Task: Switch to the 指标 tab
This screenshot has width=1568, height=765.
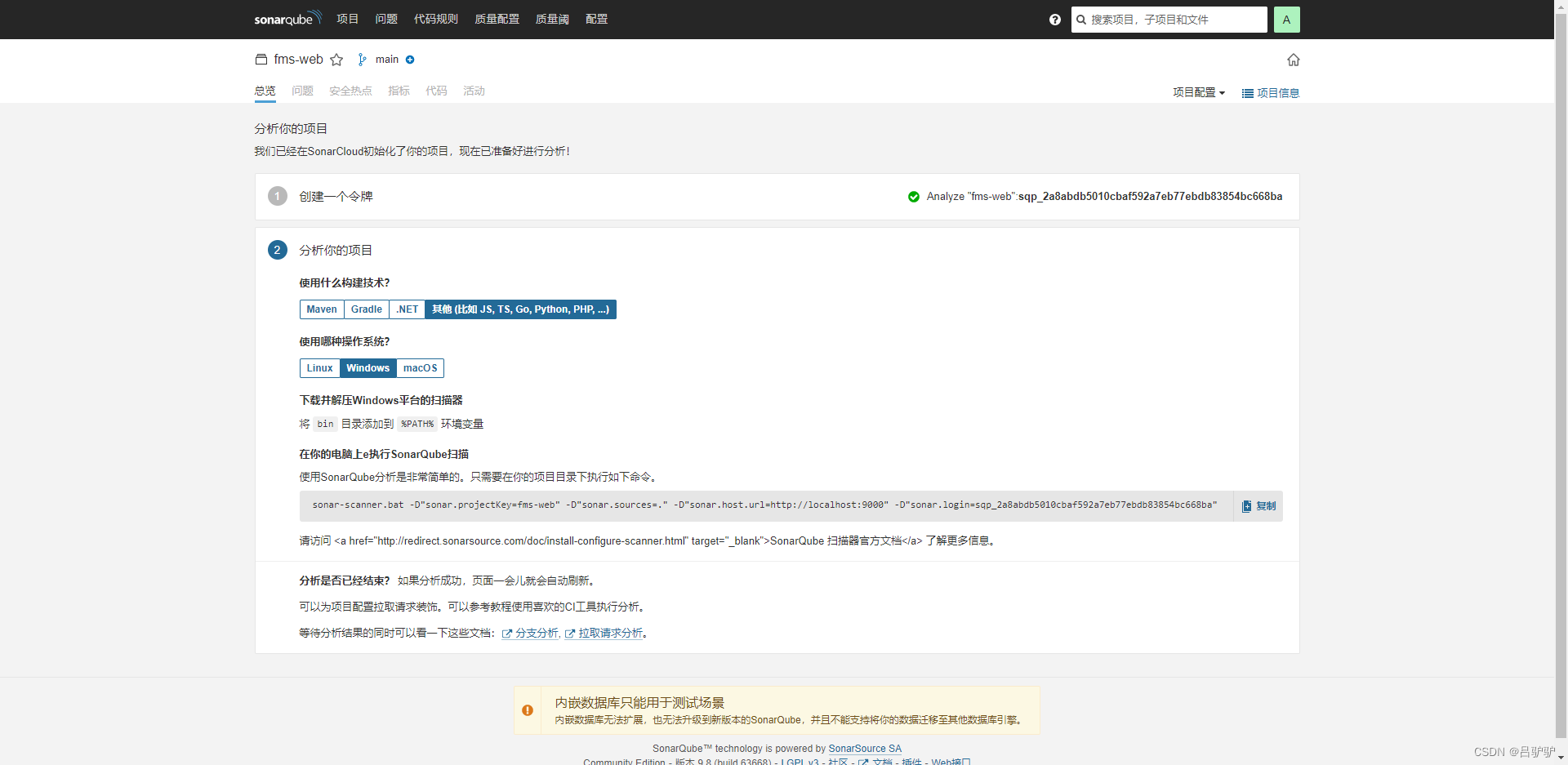Action: [399, 91]
